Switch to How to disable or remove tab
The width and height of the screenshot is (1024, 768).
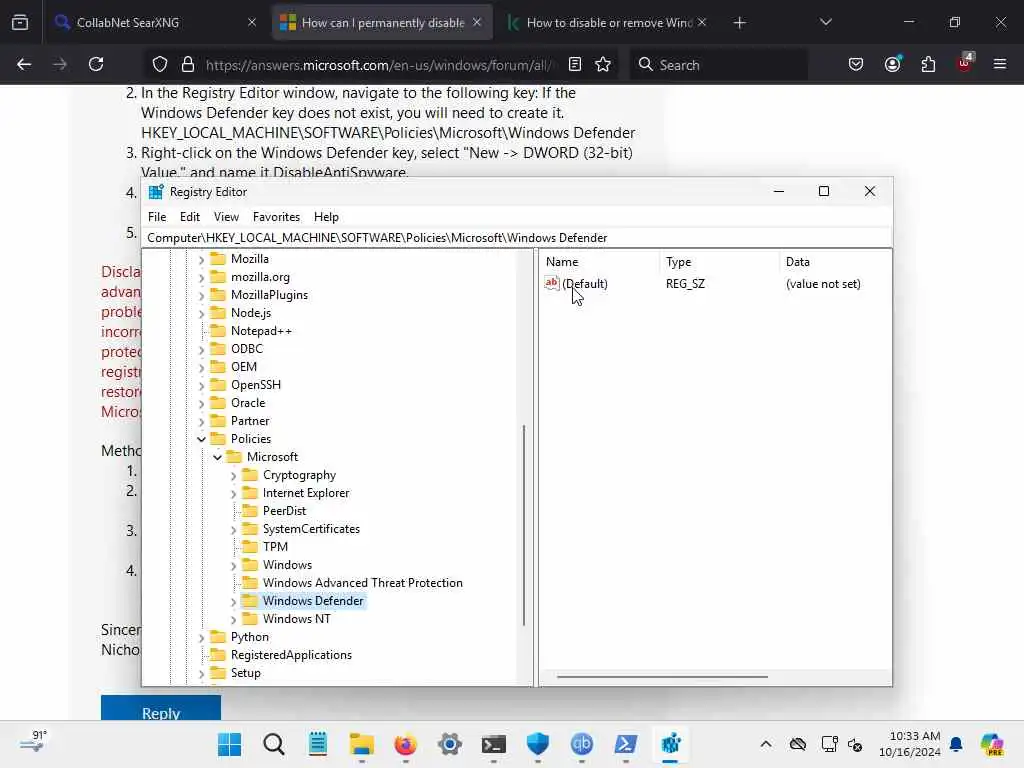pos(608,23)
